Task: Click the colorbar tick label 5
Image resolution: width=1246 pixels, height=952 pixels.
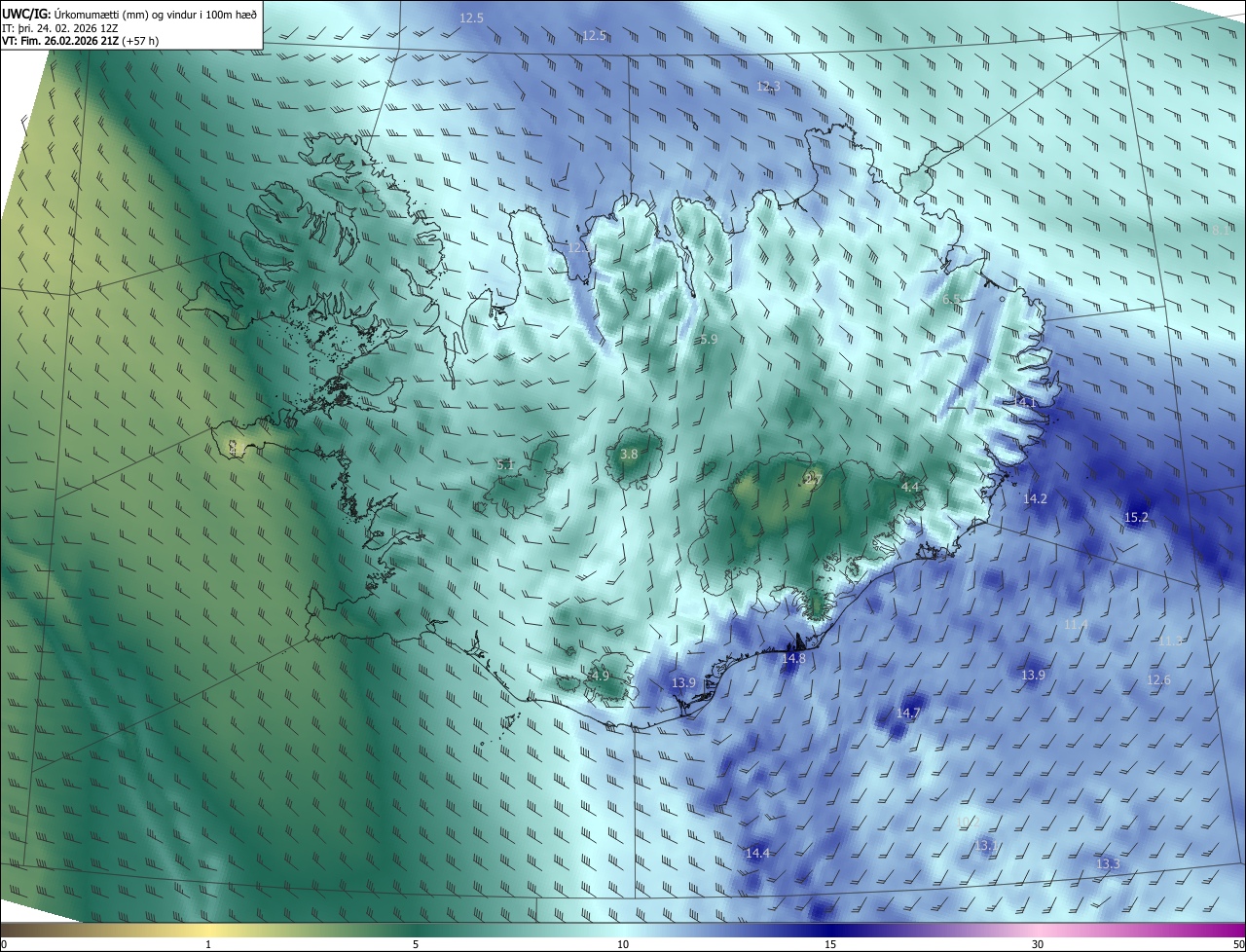Action: 416,945
